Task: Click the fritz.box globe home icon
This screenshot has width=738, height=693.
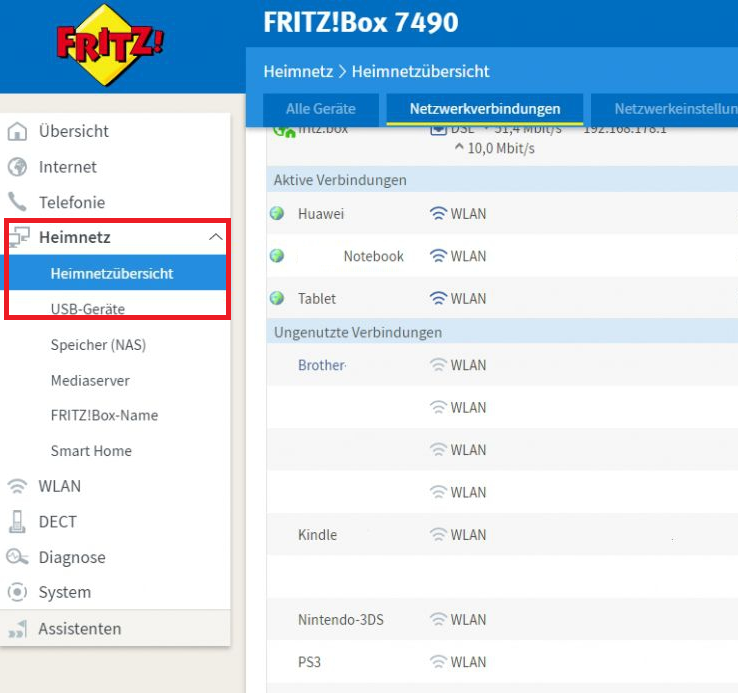Action: 284,132
